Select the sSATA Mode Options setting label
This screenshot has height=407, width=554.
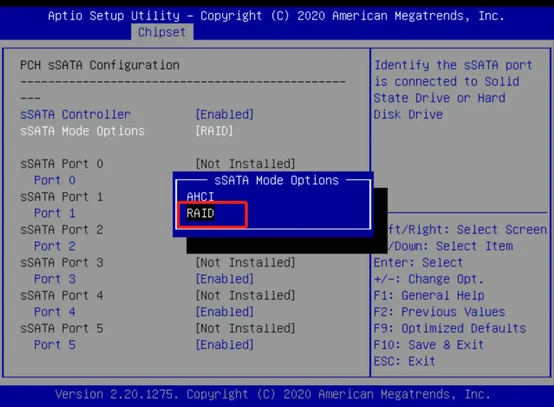click(82, 131)
